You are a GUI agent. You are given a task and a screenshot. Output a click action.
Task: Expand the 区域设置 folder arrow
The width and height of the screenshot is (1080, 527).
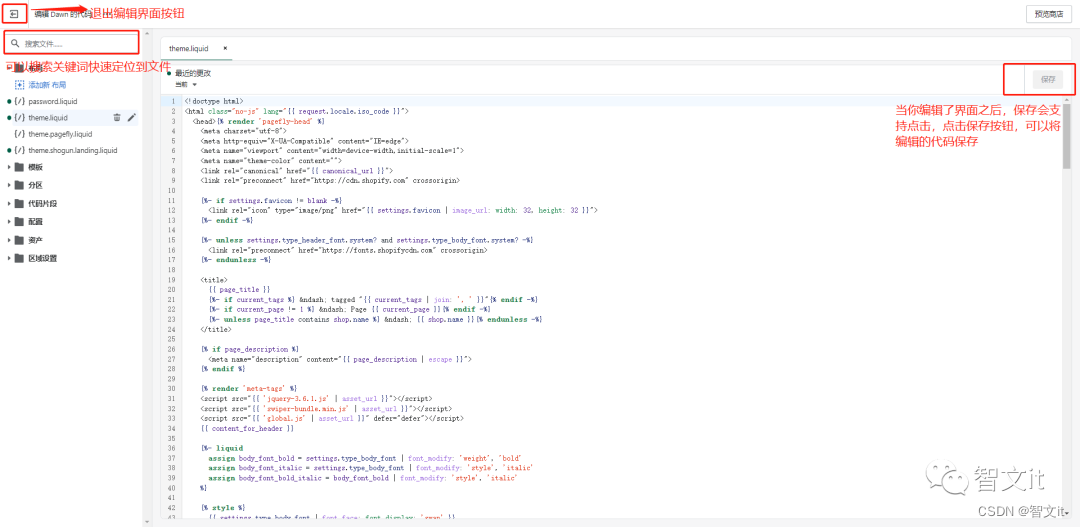pos(9,258)
